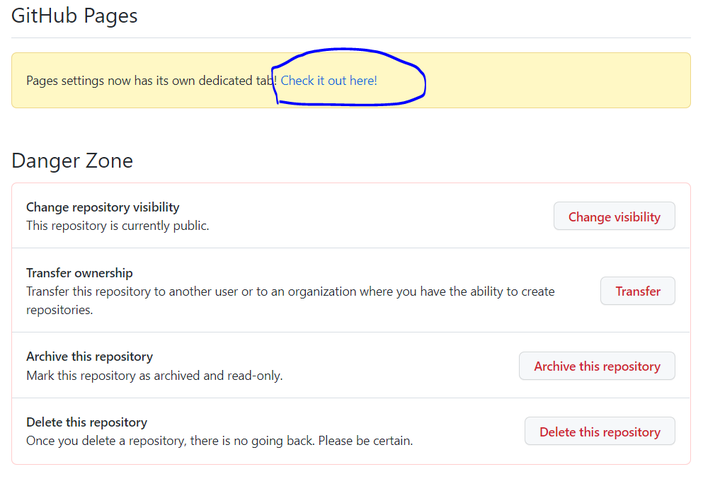Screen dimensions: 720x486
Task: Click the Danger Zone section heading
Action: coord(72,161)
